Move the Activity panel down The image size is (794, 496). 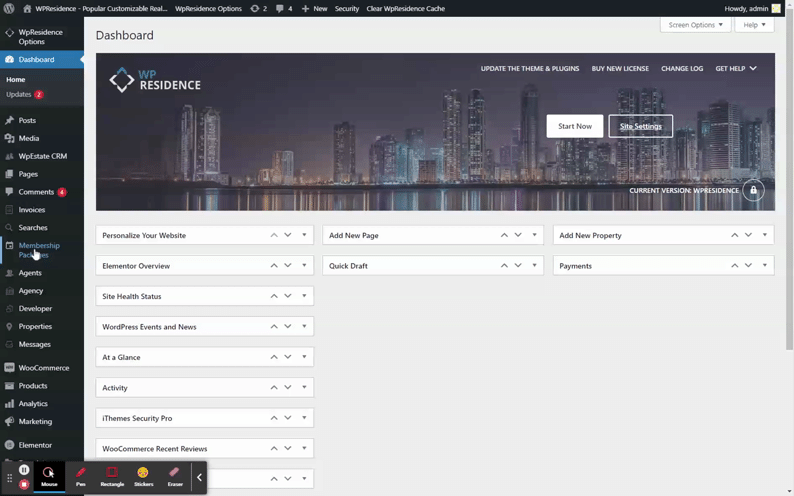[x=288, y=387]
